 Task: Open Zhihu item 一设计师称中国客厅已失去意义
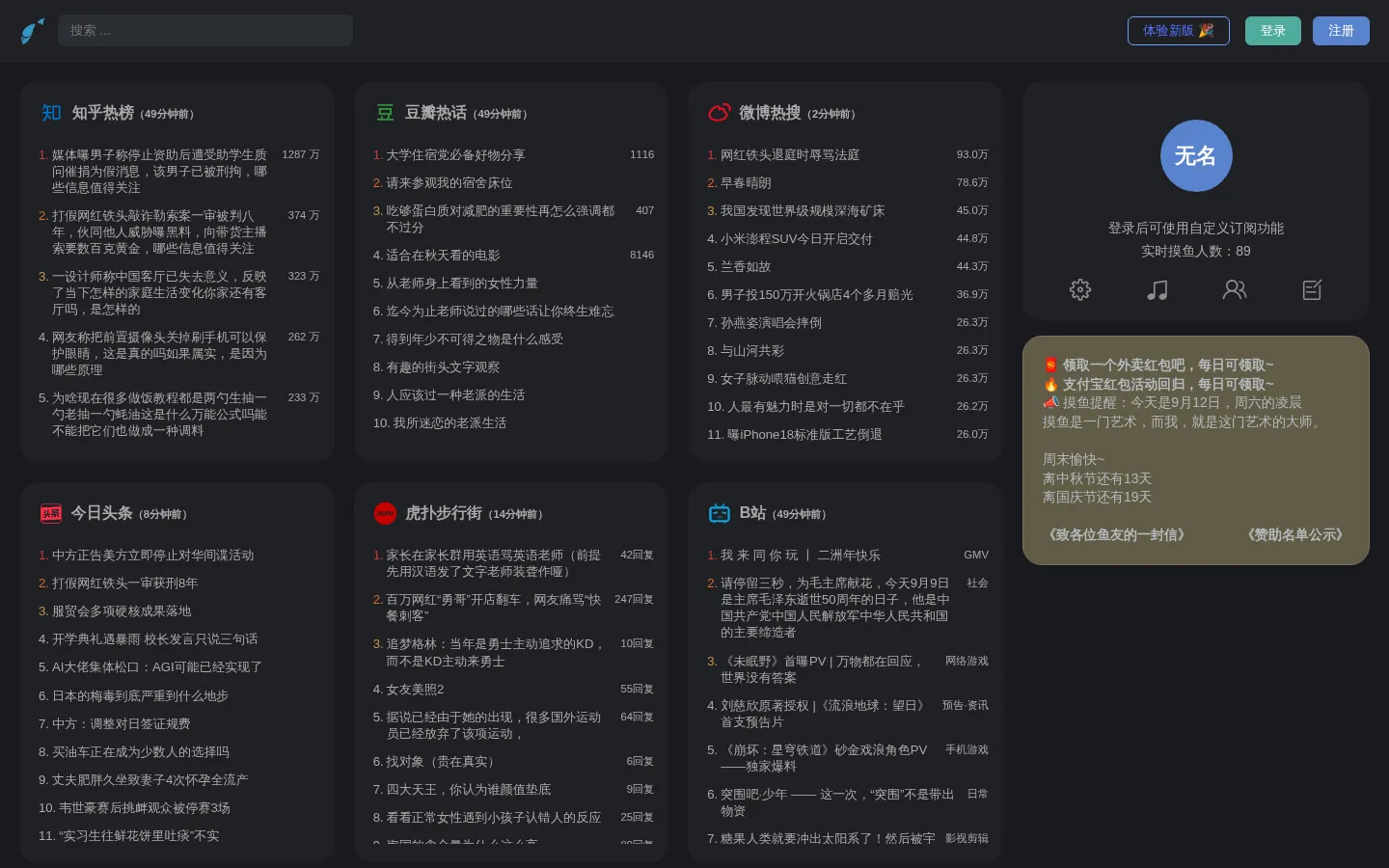coord(159,292)
